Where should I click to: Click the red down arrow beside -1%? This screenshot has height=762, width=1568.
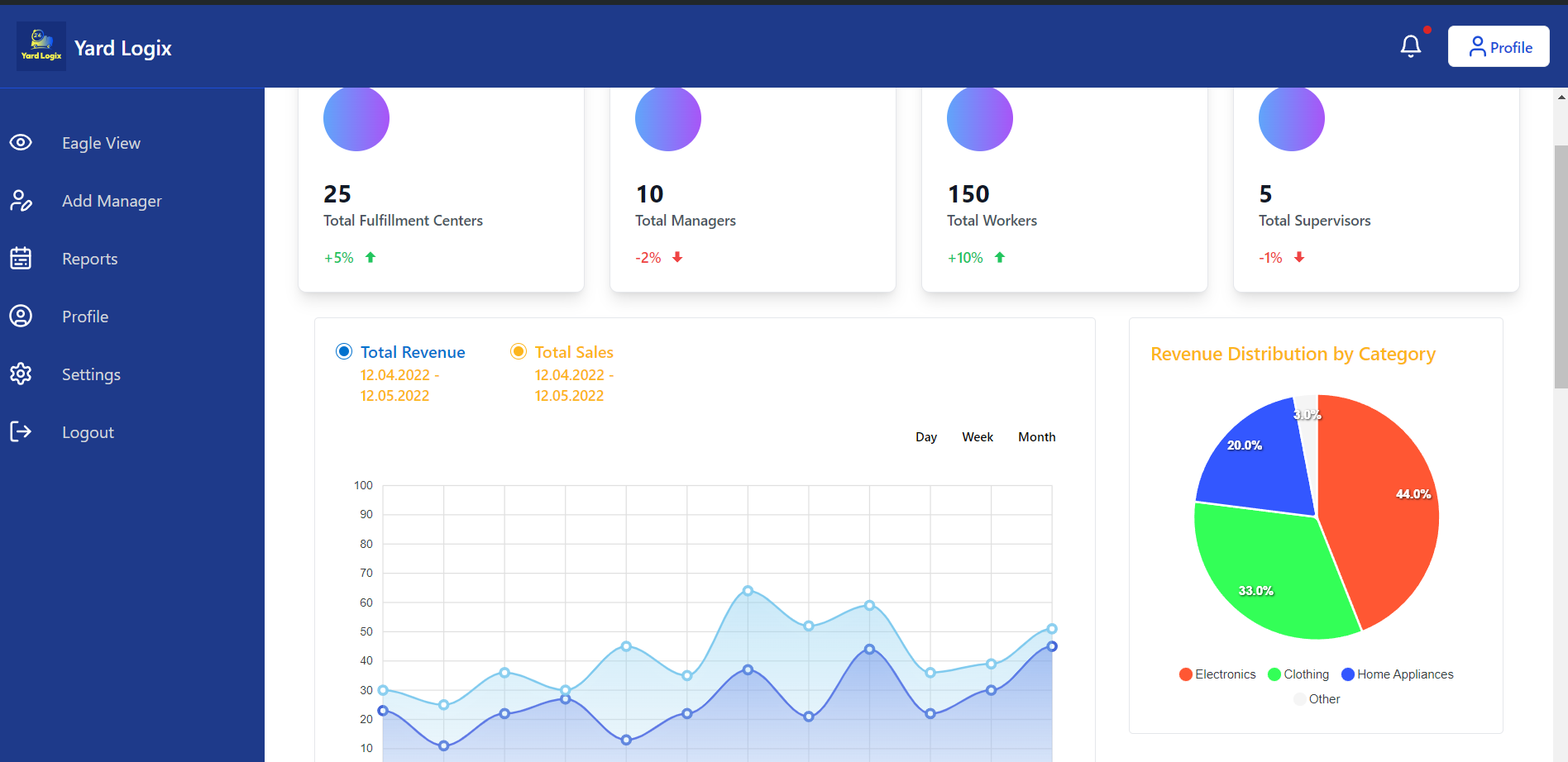(1299, 257)
